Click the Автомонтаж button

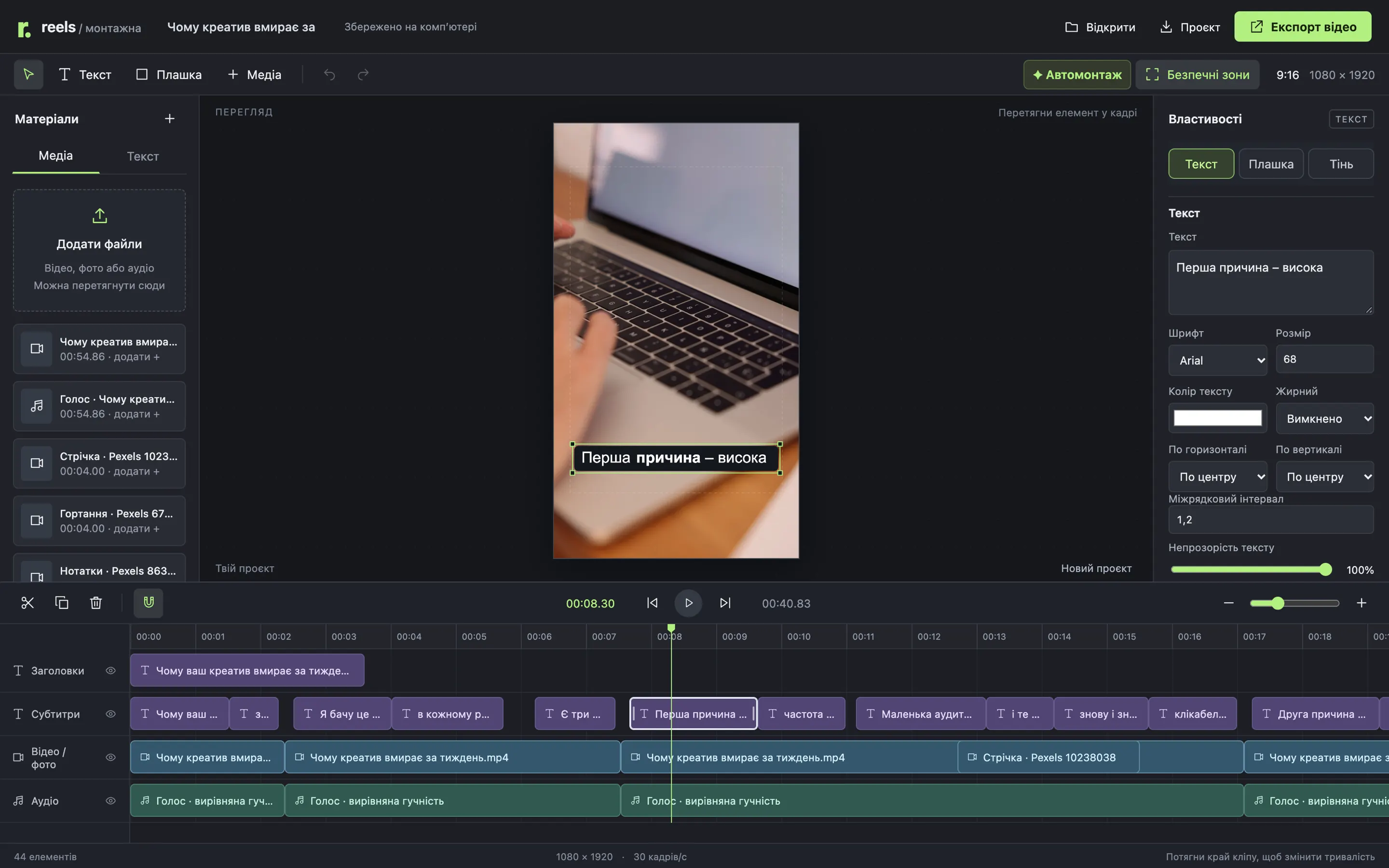pyautogui.click(x=1077, y=75)
